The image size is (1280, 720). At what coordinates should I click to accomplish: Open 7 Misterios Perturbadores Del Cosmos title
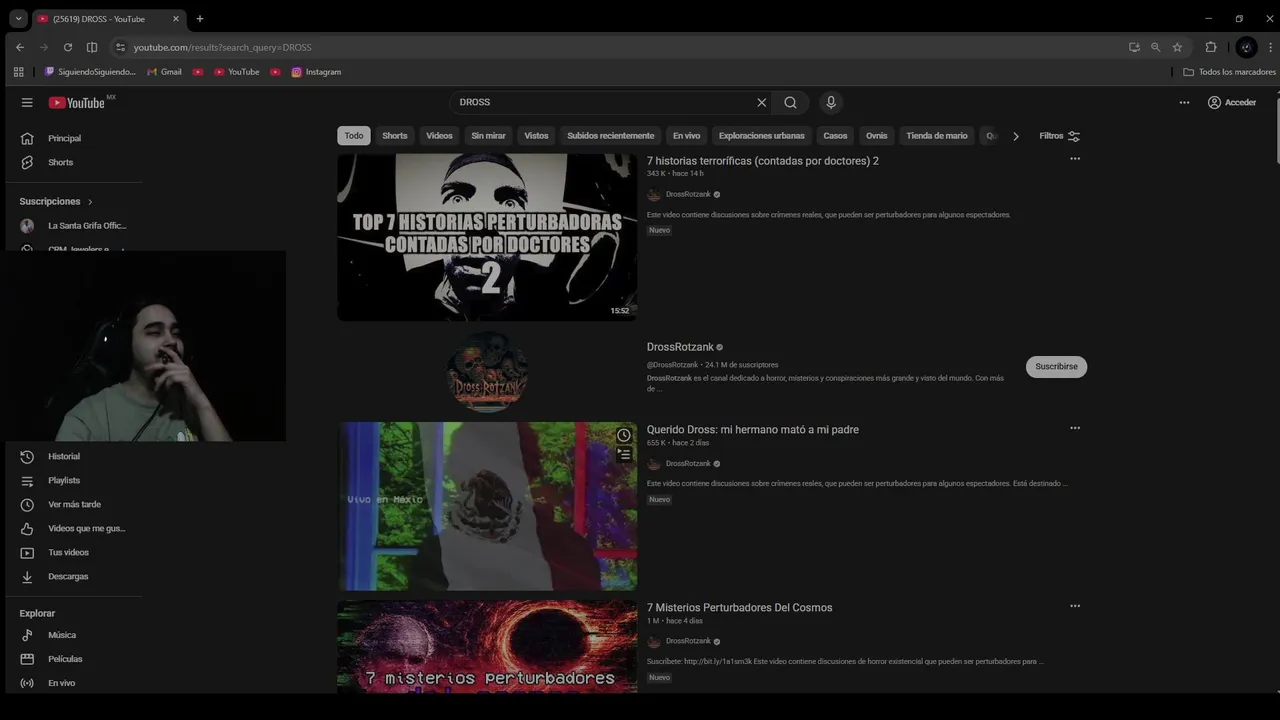coord(739,608)
